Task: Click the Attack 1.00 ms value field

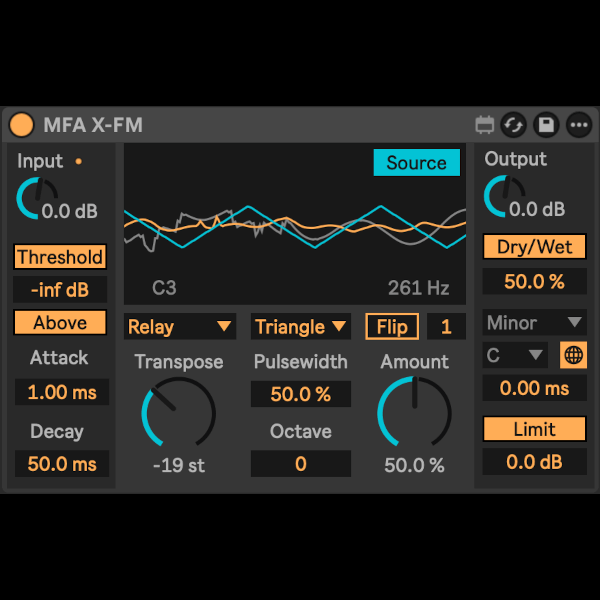Action: tap(62, 392)
